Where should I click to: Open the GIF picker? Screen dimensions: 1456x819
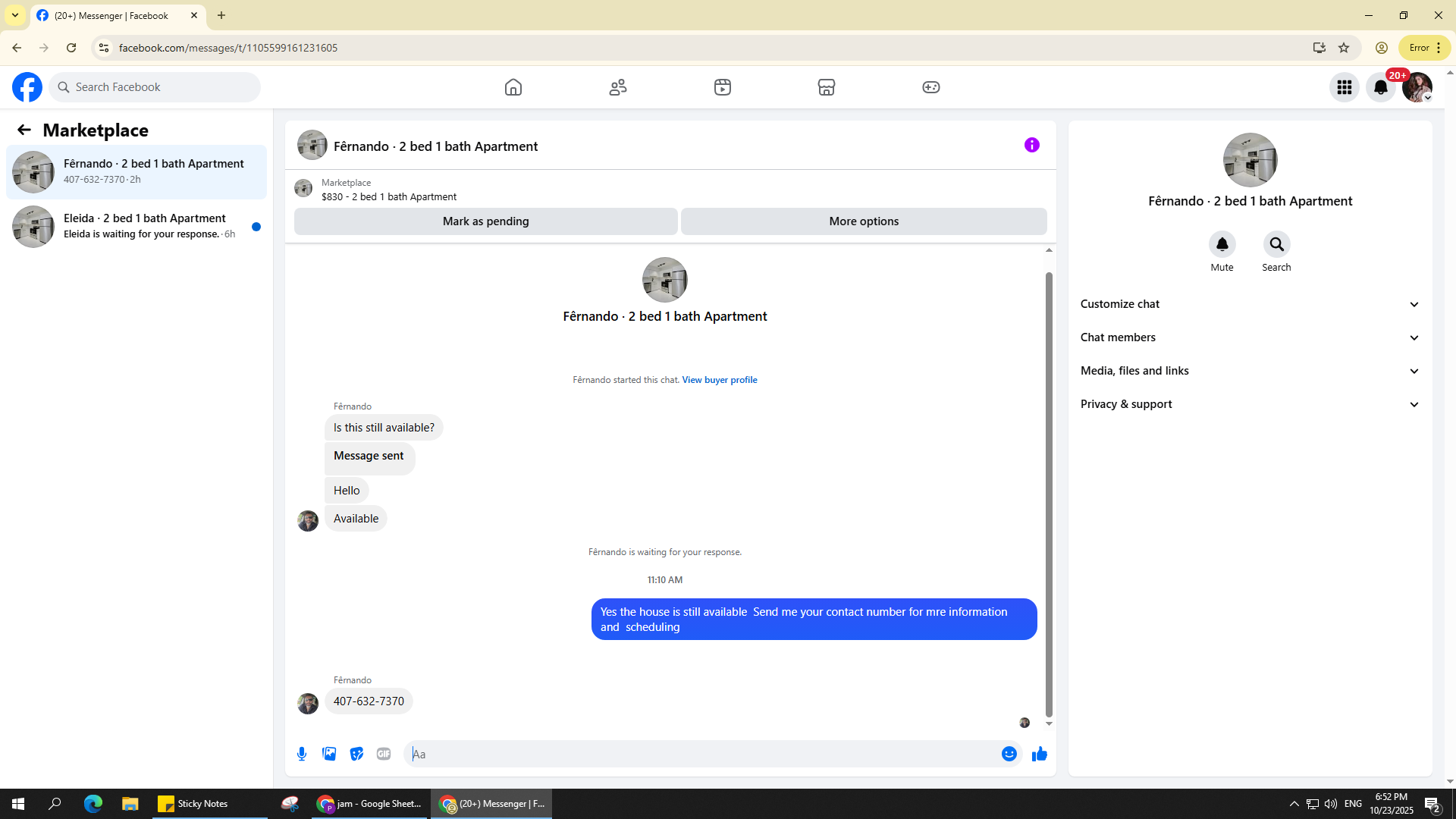pos(384,754)
